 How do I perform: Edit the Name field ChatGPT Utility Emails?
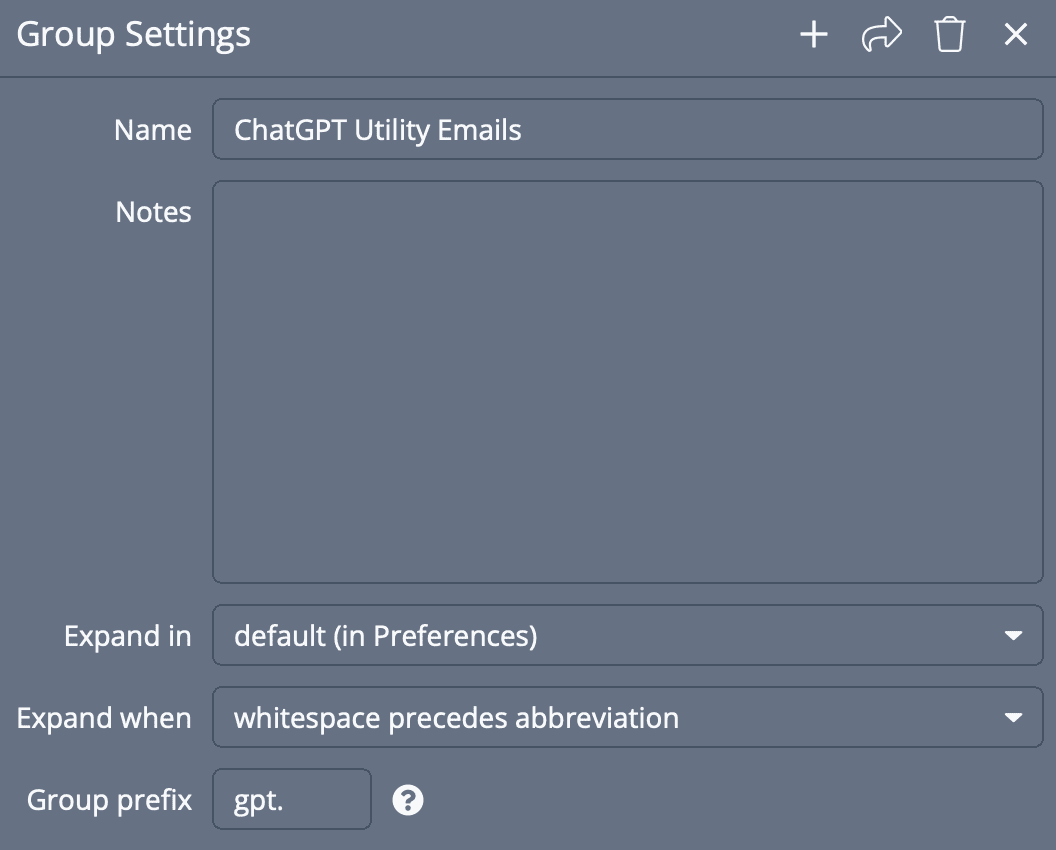(628, 129)
